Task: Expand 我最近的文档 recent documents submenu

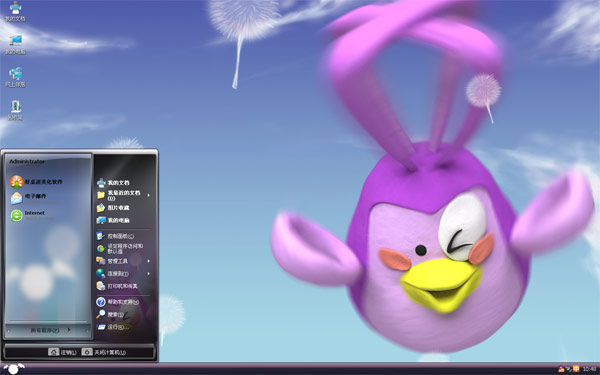Action: click(123, 195)
